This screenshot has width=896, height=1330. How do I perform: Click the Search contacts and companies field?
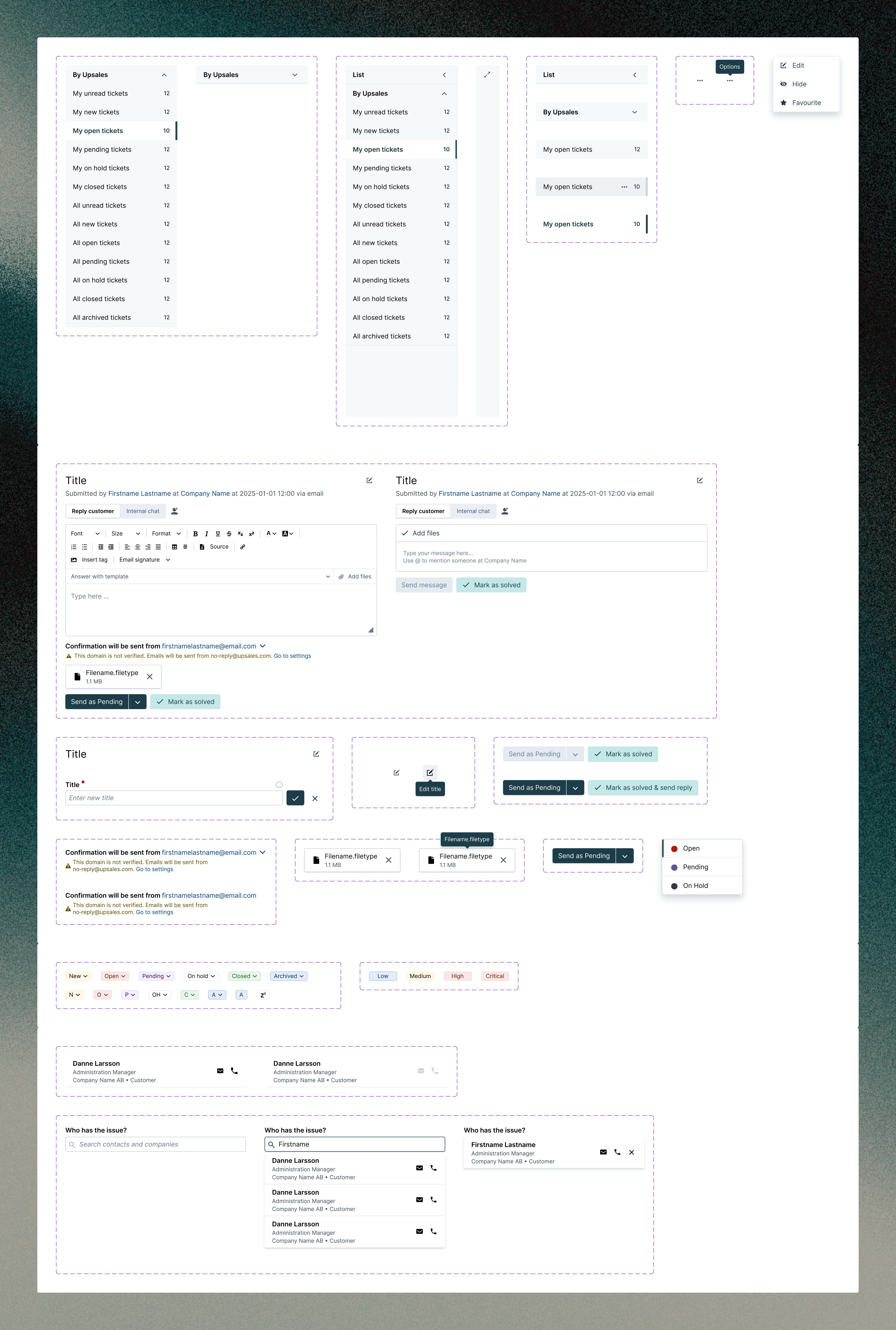[155, 1144]
